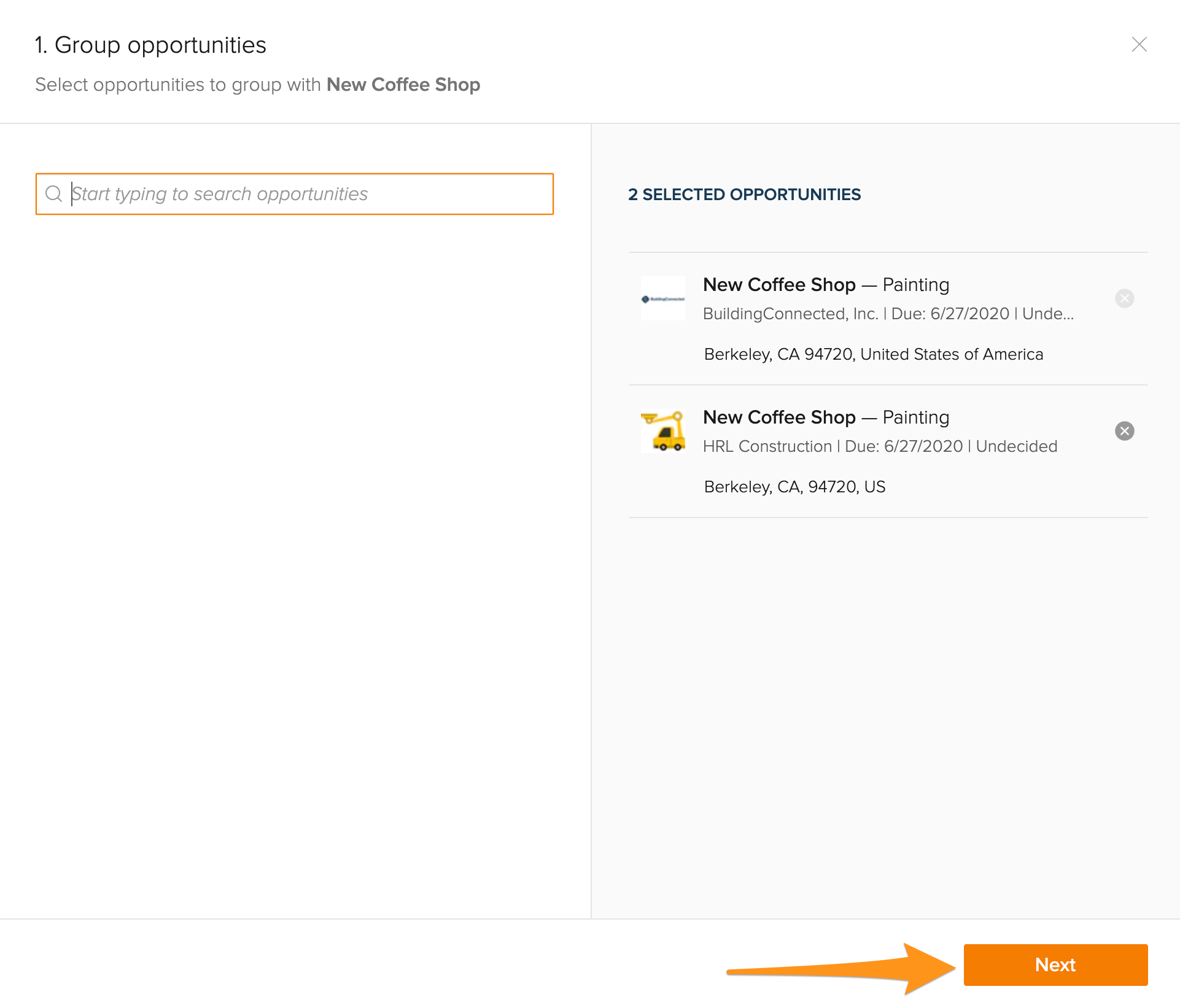This screenshot has height=1008, width=1180.
Task: Click the truncated Unde... status text
Action: [x=1048, y=314]
